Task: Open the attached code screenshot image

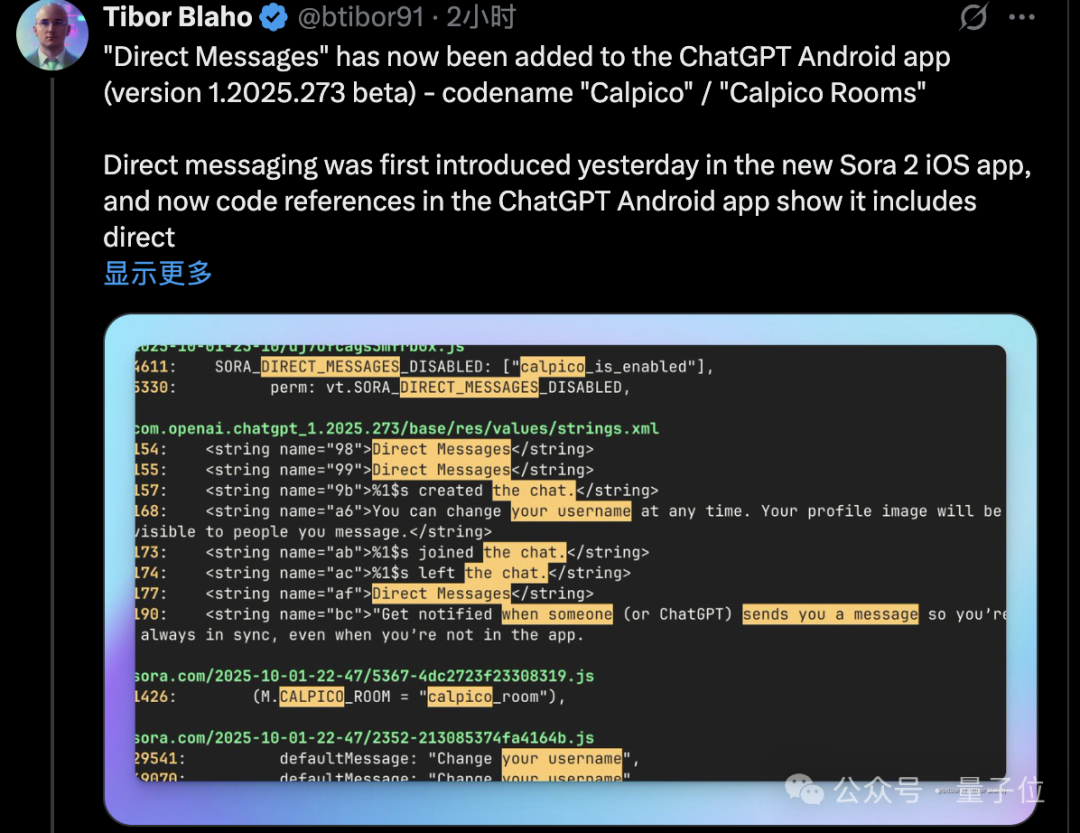Action: [x=570, y=569]
